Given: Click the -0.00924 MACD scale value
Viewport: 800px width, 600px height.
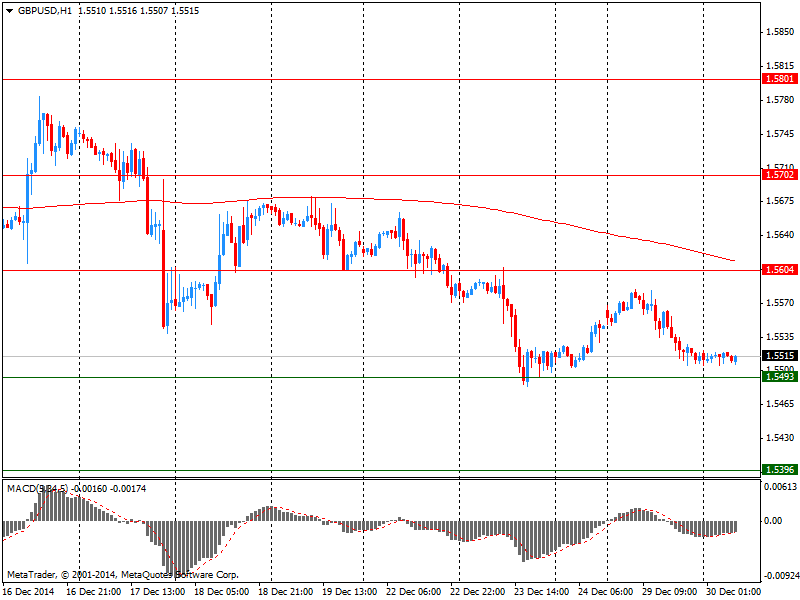Looking at the screenshot, I should click(780, 576).
